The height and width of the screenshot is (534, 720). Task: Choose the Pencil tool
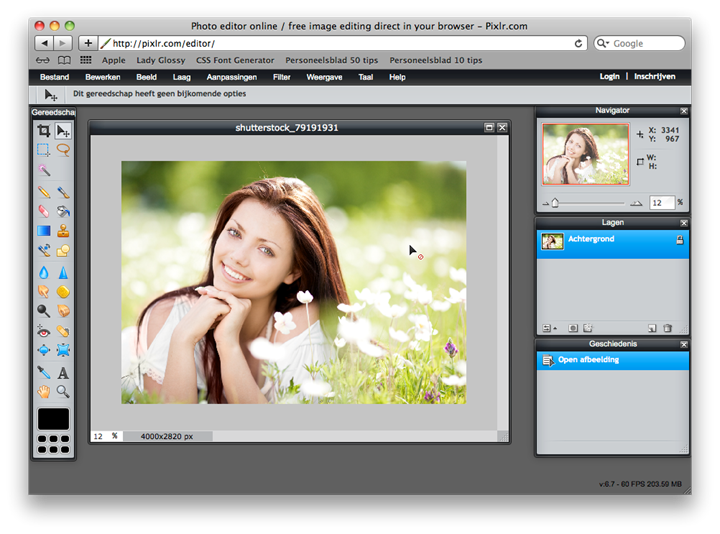point(43,191)
